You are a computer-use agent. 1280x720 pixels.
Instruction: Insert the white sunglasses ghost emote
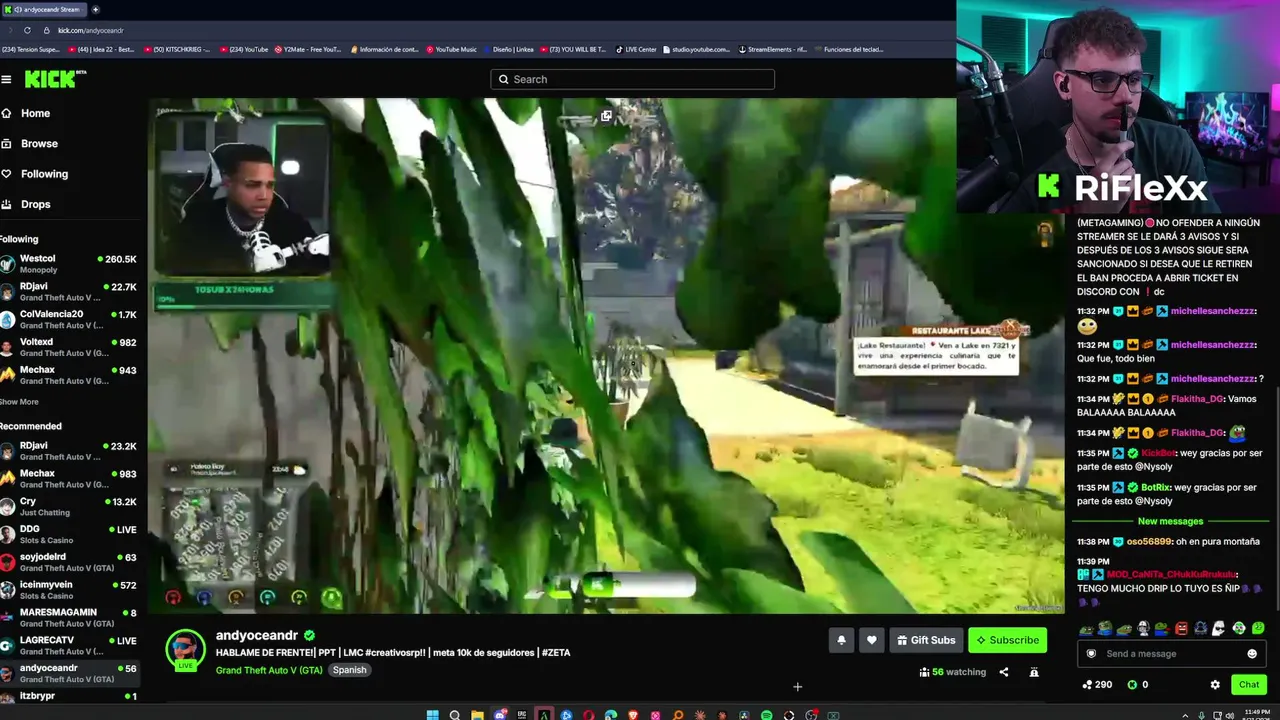pos(1219,629)
